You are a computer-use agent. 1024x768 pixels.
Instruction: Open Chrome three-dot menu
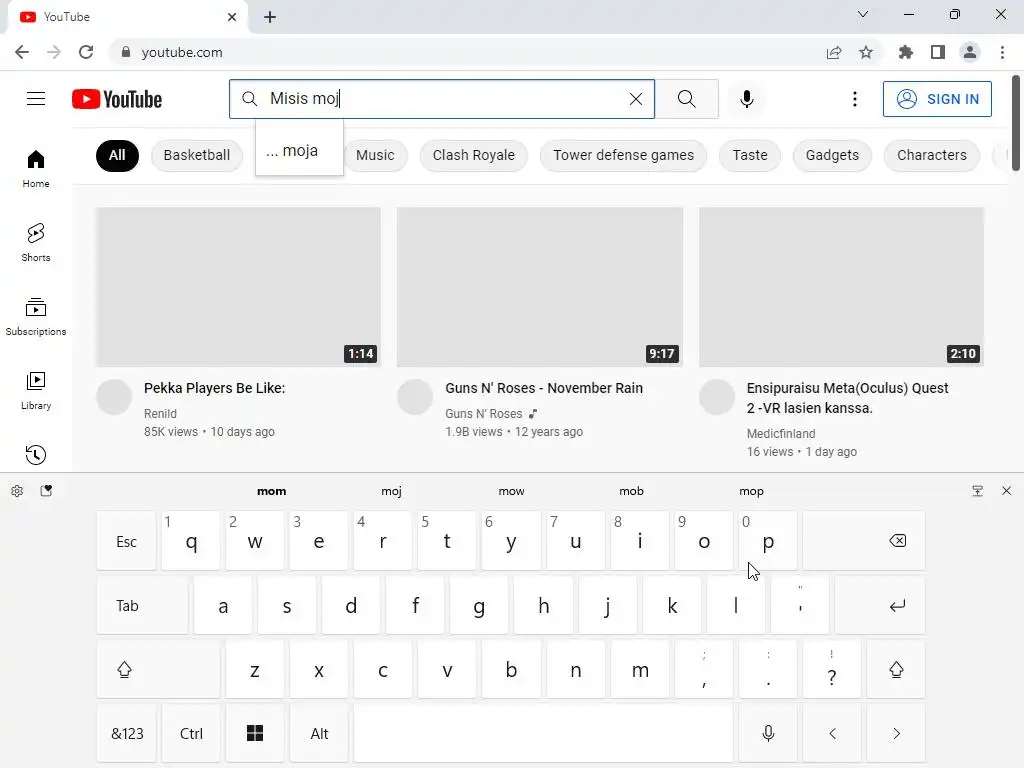point(1002,52)
